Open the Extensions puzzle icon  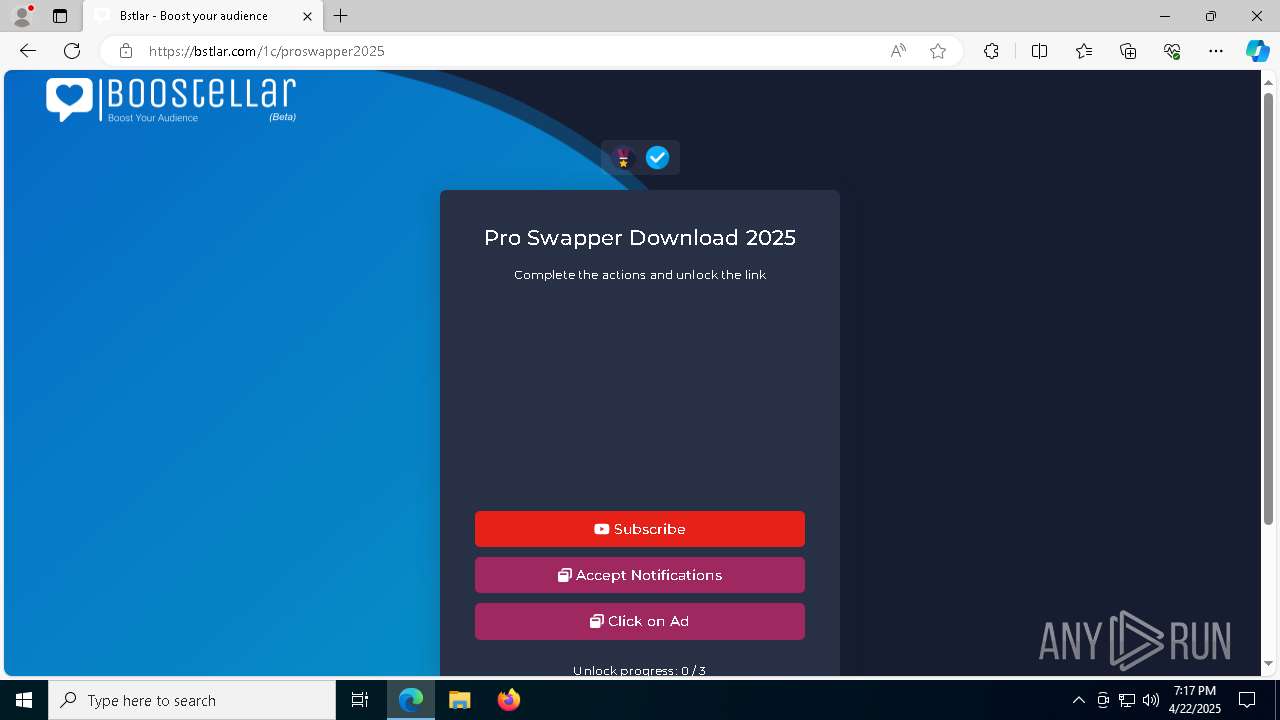pyautogui.click(x=991, y=51)
